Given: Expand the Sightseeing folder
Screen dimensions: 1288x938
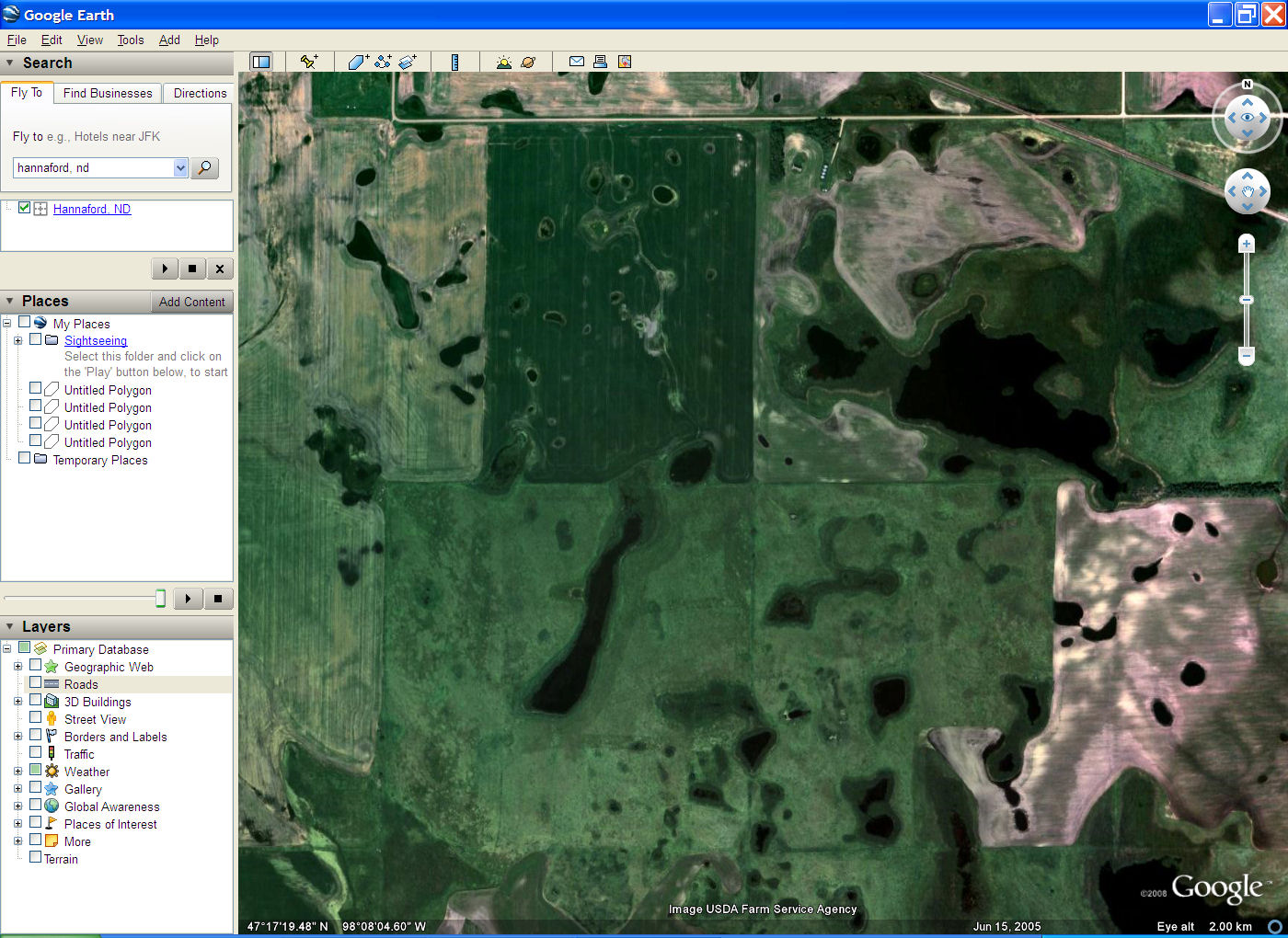Looking at the screenshot, I should pos(17,340).
